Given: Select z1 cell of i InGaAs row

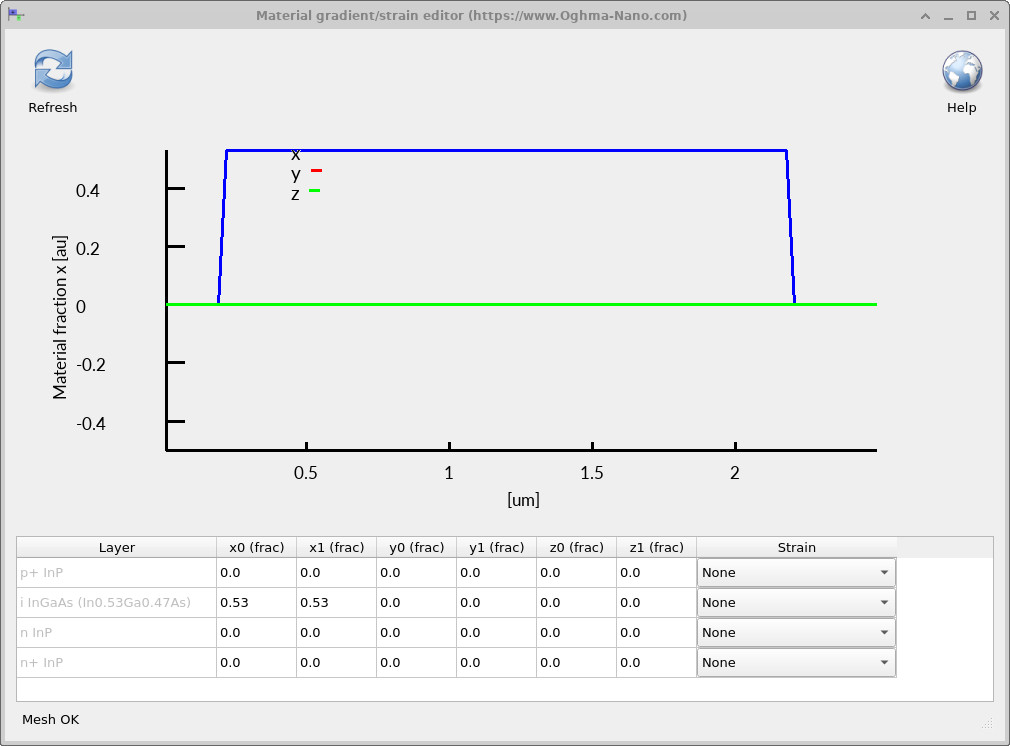Looking at the screenshot, I should (x=656, y=602).
